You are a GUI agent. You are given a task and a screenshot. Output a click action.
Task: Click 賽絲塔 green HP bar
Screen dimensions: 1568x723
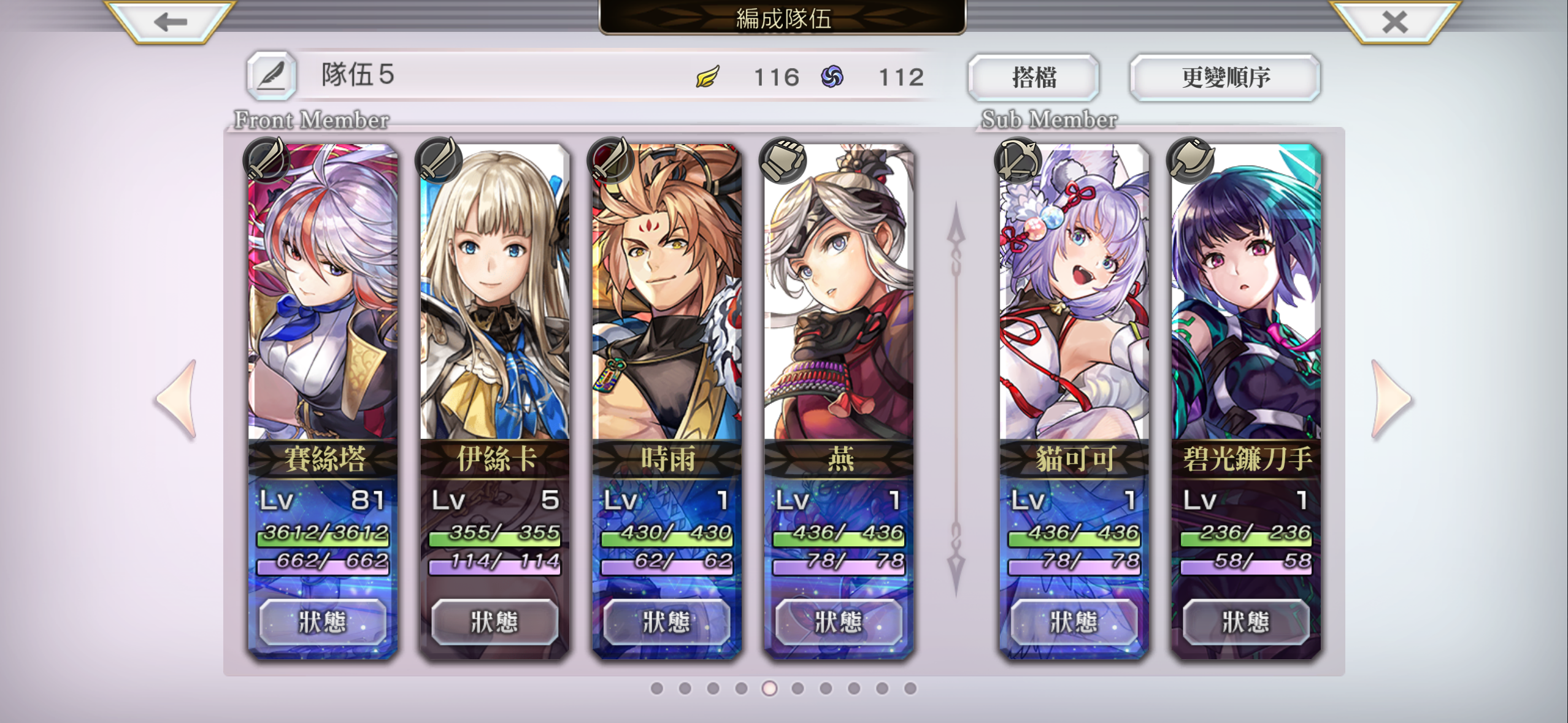click(x=323, y=534)
